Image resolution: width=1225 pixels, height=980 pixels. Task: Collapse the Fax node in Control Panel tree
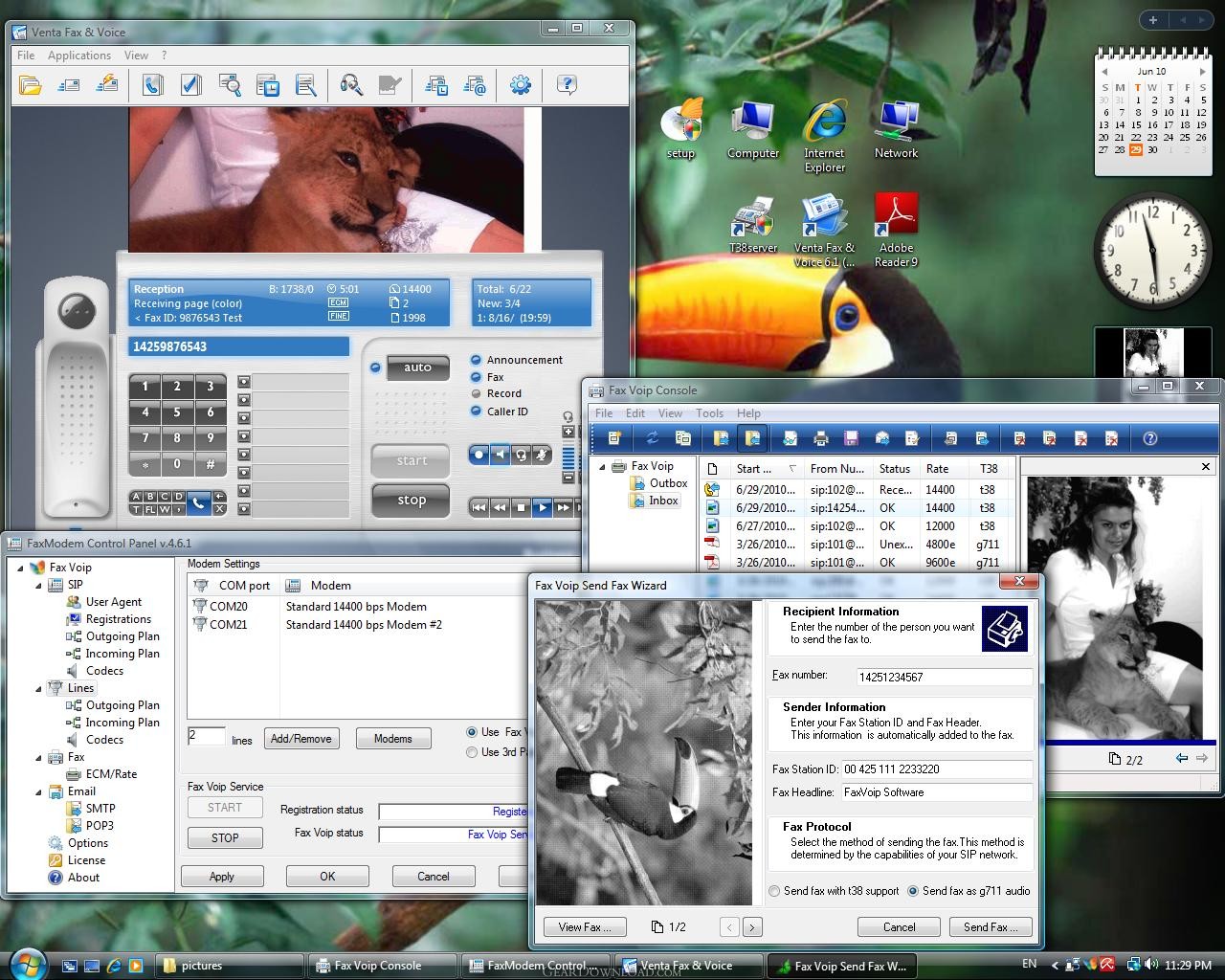point(38,757)
